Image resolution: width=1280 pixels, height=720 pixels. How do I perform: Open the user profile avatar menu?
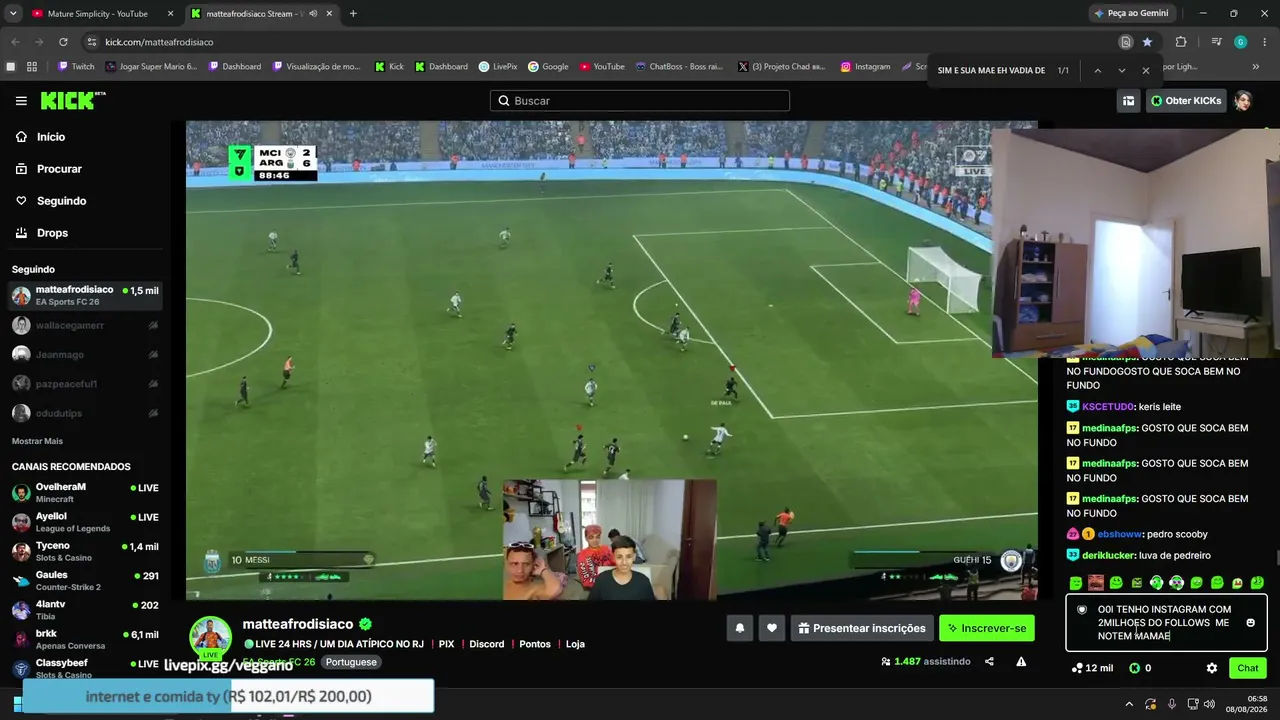point(1243,101)
